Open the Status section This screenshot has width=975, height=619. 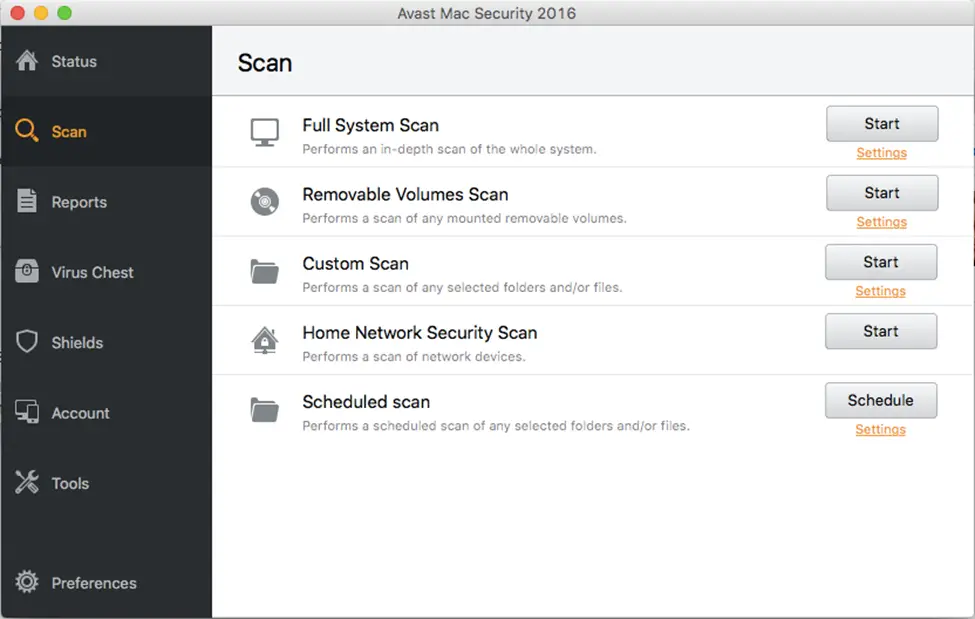(x=106, y=61)
